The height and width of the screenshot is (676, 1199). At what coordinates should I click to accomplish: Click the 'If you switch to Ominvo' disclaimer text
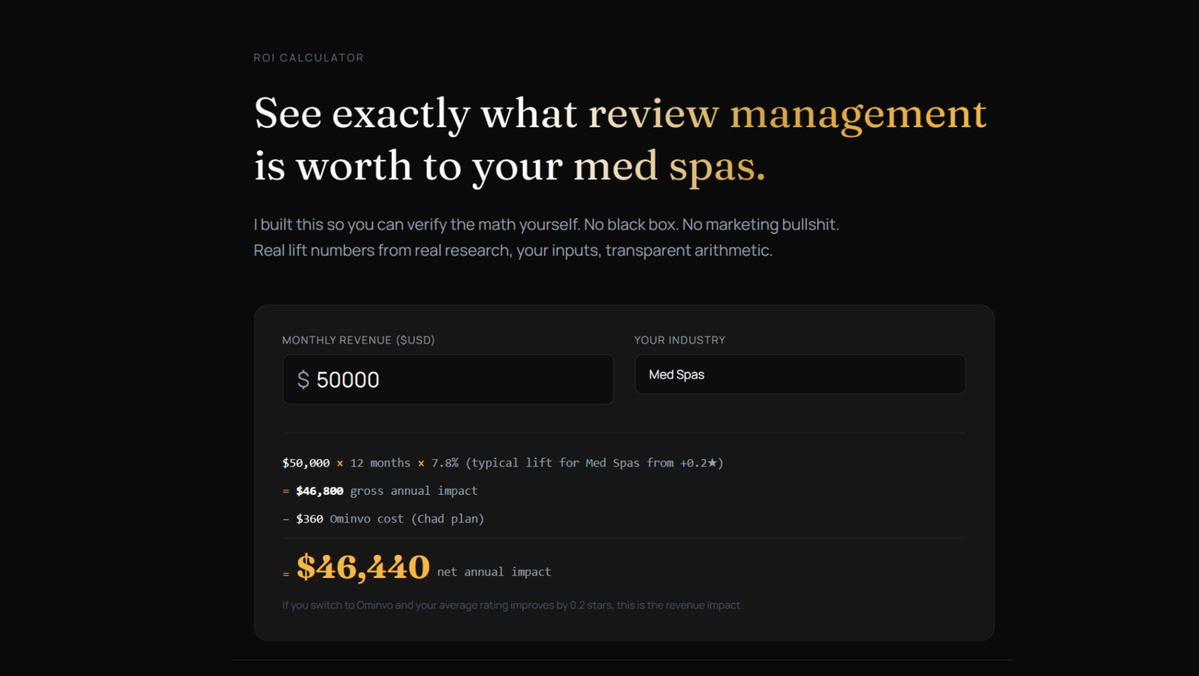pyautogui.click(x=512, y=605)
